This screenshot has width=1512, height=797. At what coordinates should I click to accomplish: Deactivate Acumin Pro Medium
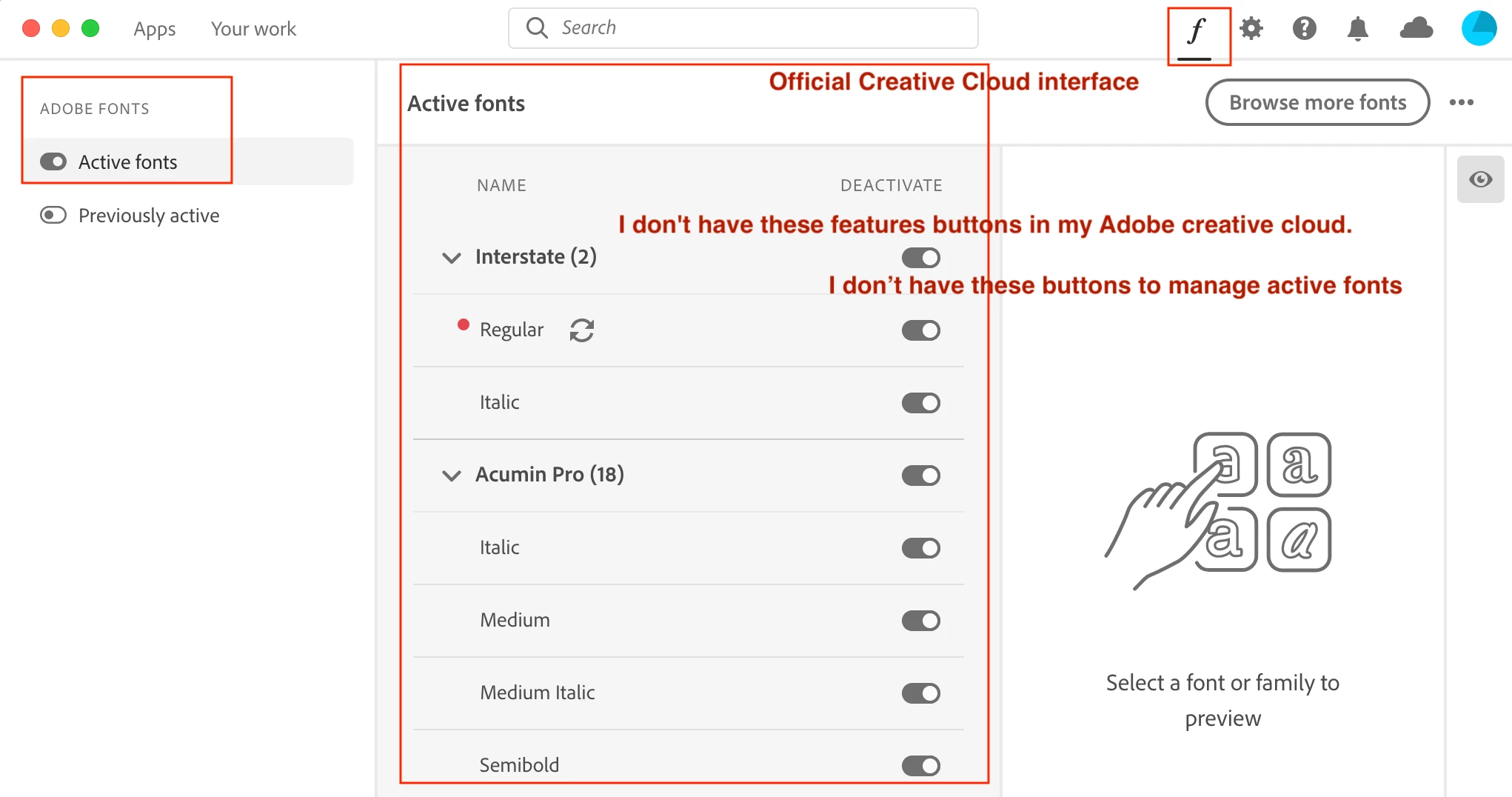921,621
